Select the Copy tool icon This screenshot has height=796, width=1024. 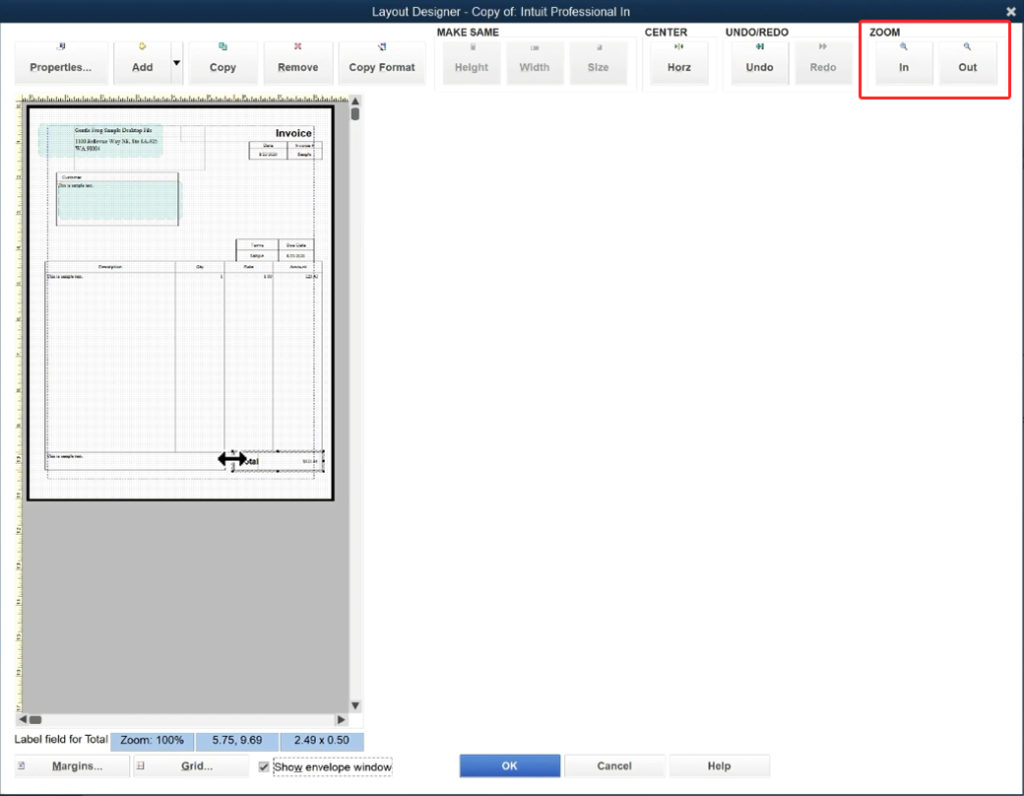click(222, 60)
